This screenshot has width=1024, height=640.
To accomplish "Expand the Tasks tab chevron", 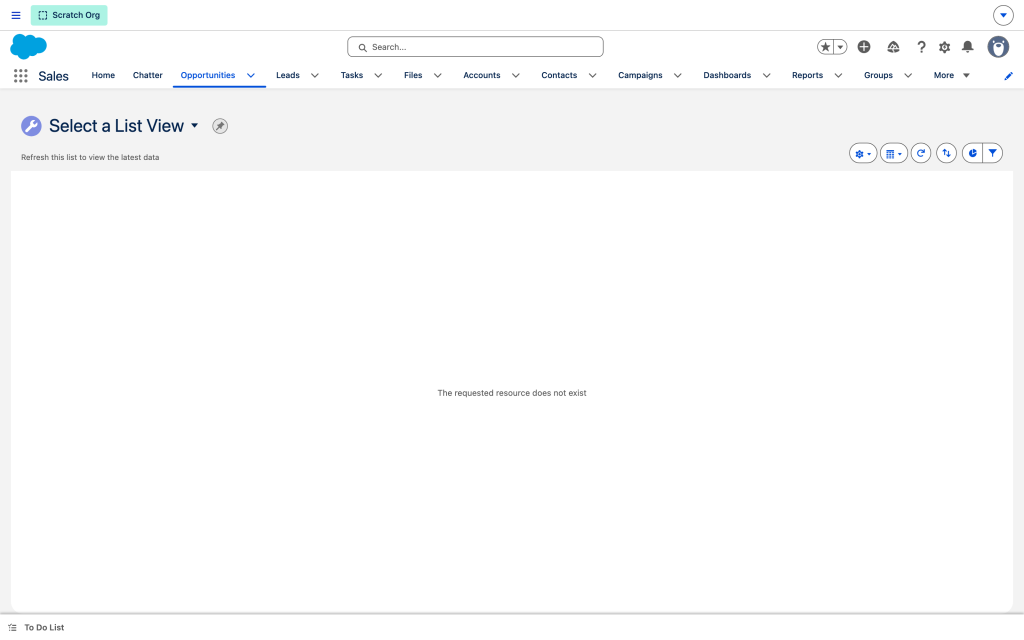I will 378,75.
